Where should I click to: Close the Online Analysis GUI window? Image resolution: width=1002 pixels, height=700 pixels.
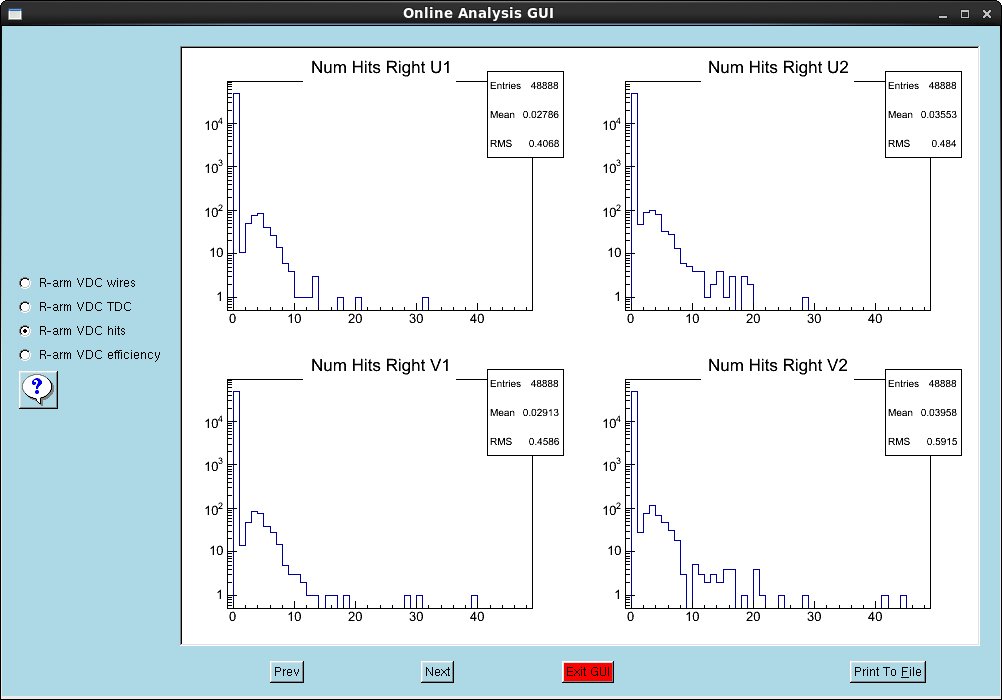(987, 14)
